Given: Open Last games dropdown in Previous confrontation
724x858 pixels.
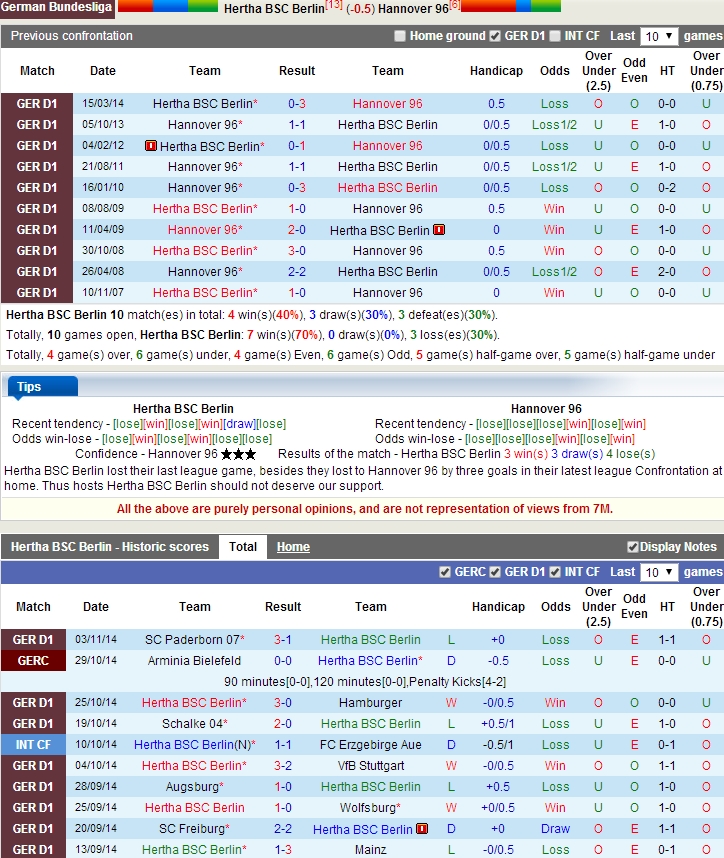Looking at the screenshot, I should (x=659, y=36).
